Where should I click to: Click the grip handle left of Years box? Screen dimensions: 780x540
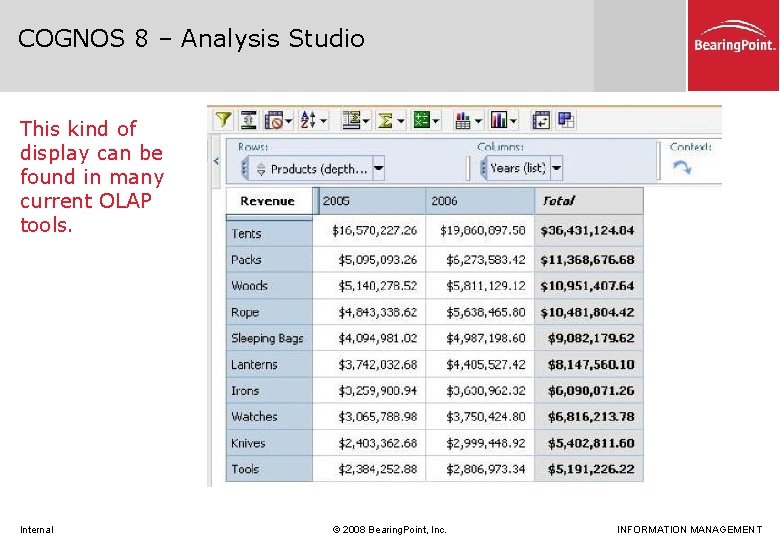pos(483,168)
